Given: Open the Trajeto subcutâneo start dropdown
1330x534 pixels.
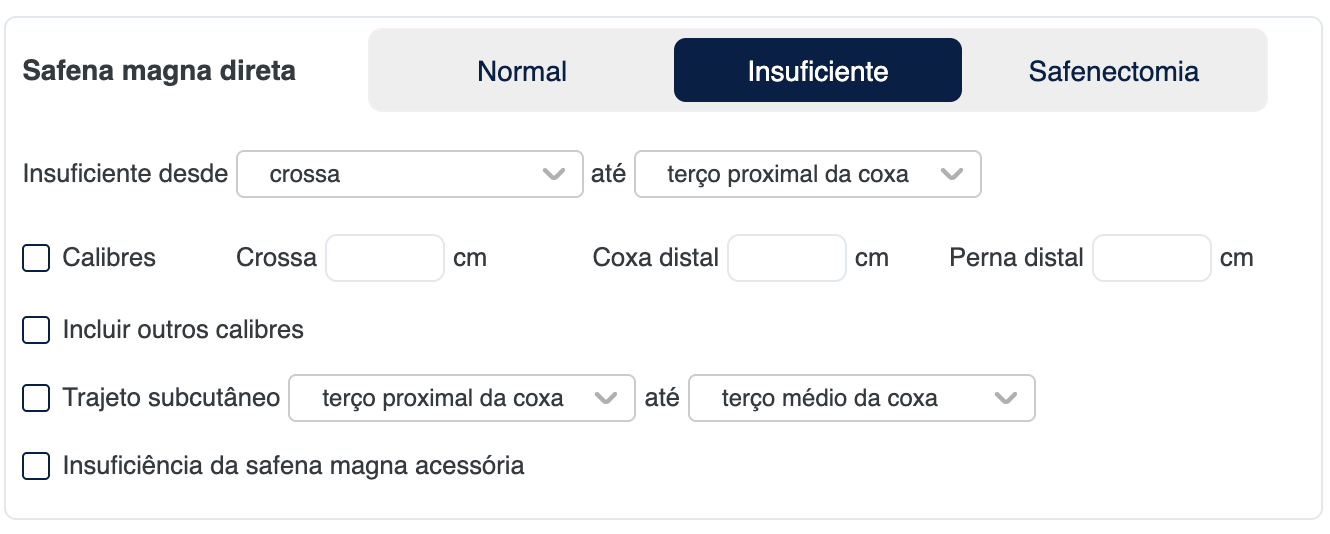Looking at the screenshot, I should (461, 398).
